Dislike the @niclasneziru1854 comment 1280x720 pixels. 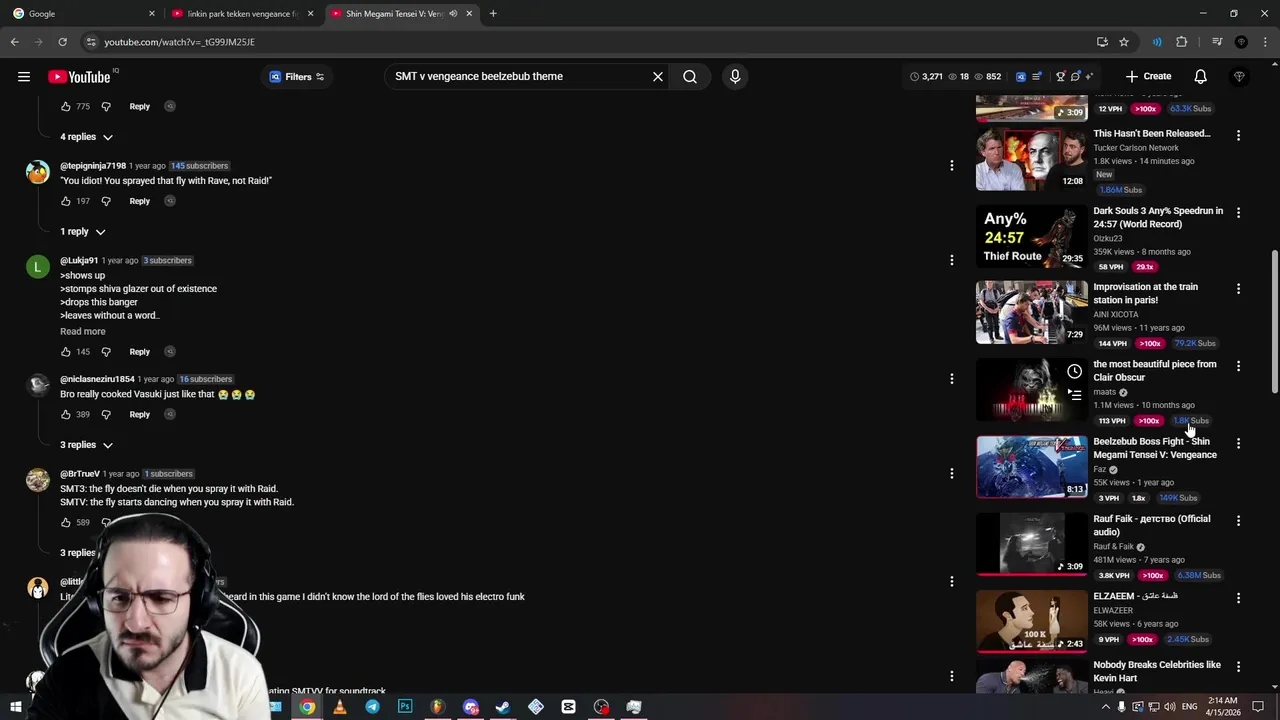(106, 414)
